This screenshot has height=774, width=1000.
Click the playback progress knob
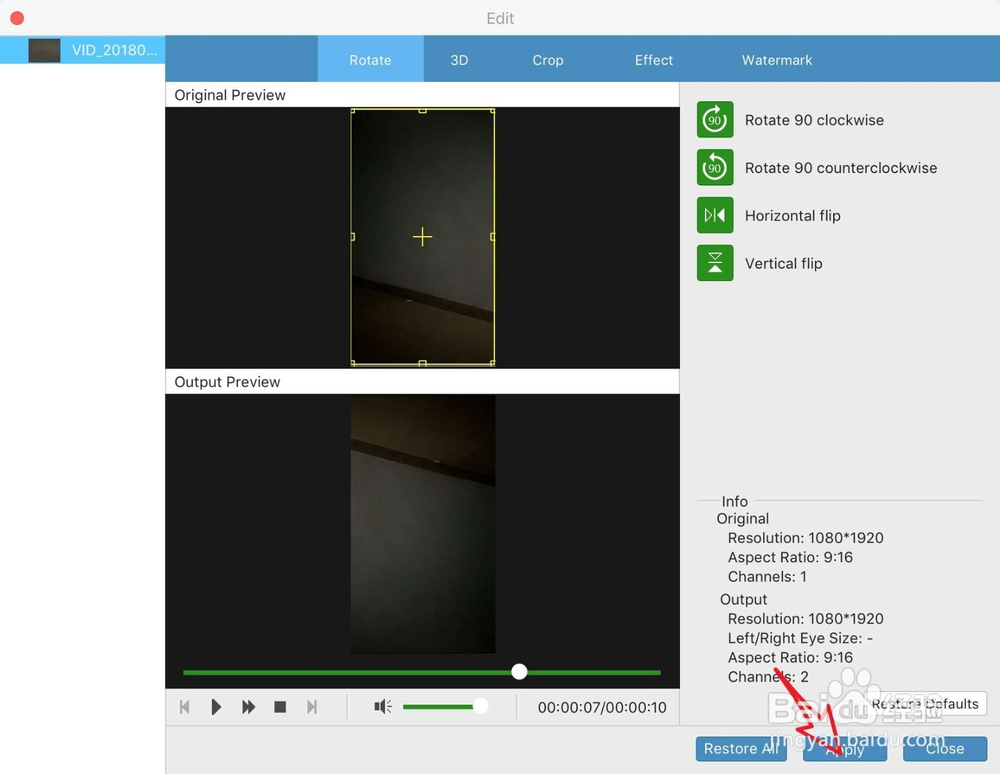pyautogui.click(x=519, y=671)
